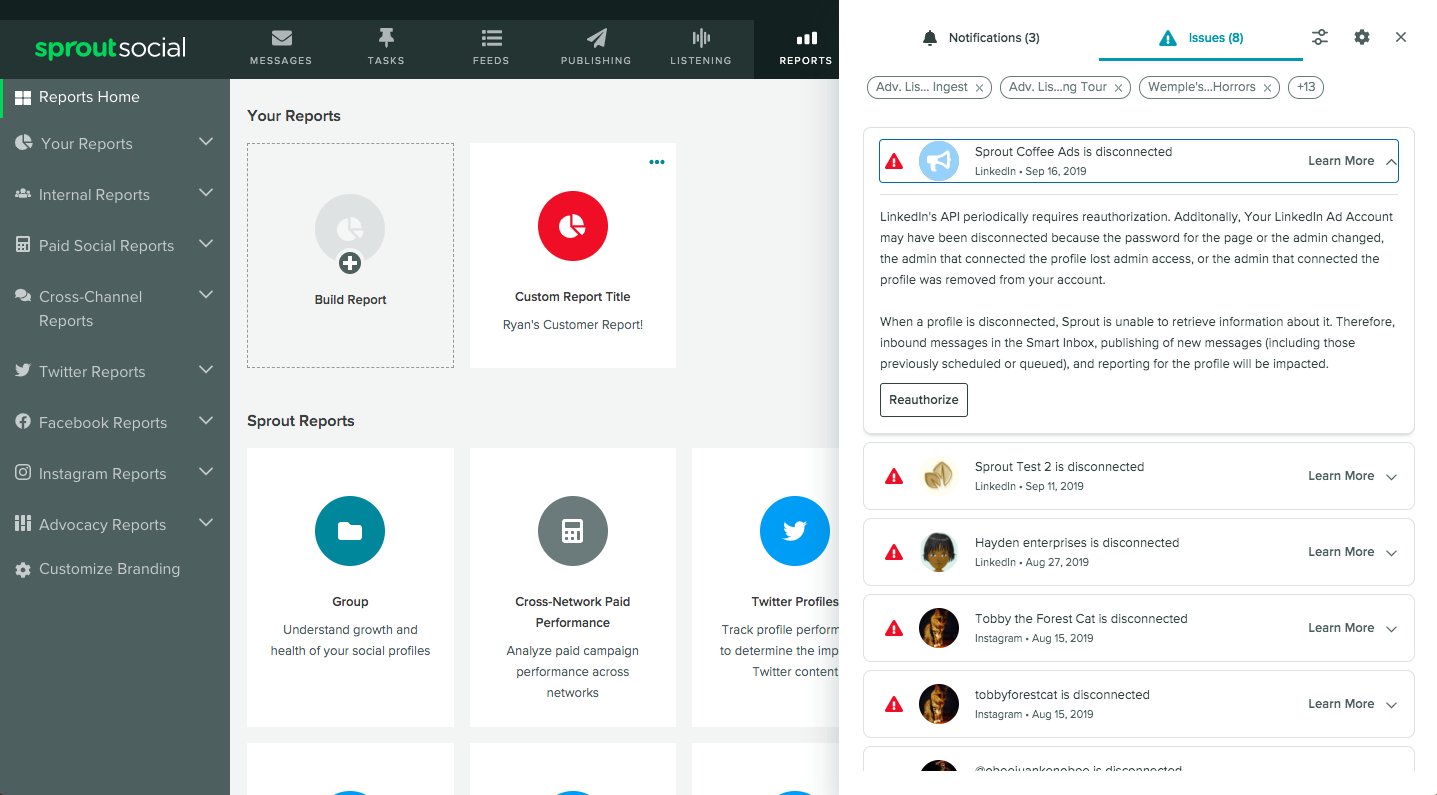Screen dimensions: 1437x795
Task: Click the warning icon for Sprout Coffee Ads
Action: tap(894, 161)
